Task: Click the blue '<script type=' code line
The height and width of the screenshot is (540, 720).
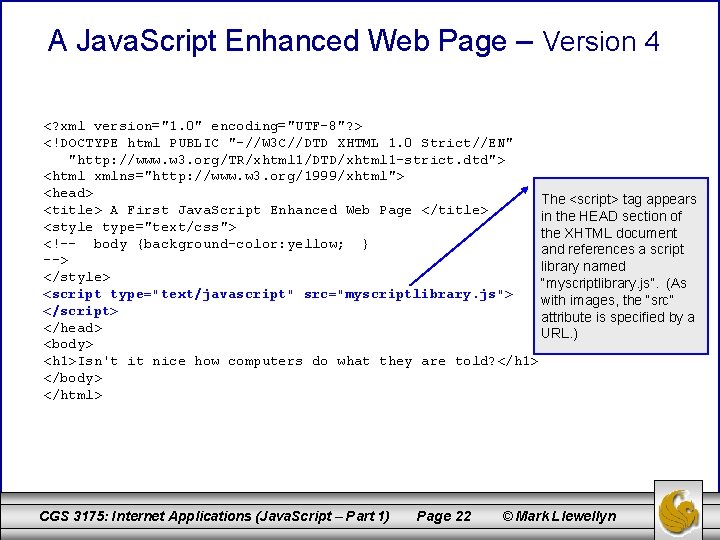Action: click(278, 294)
